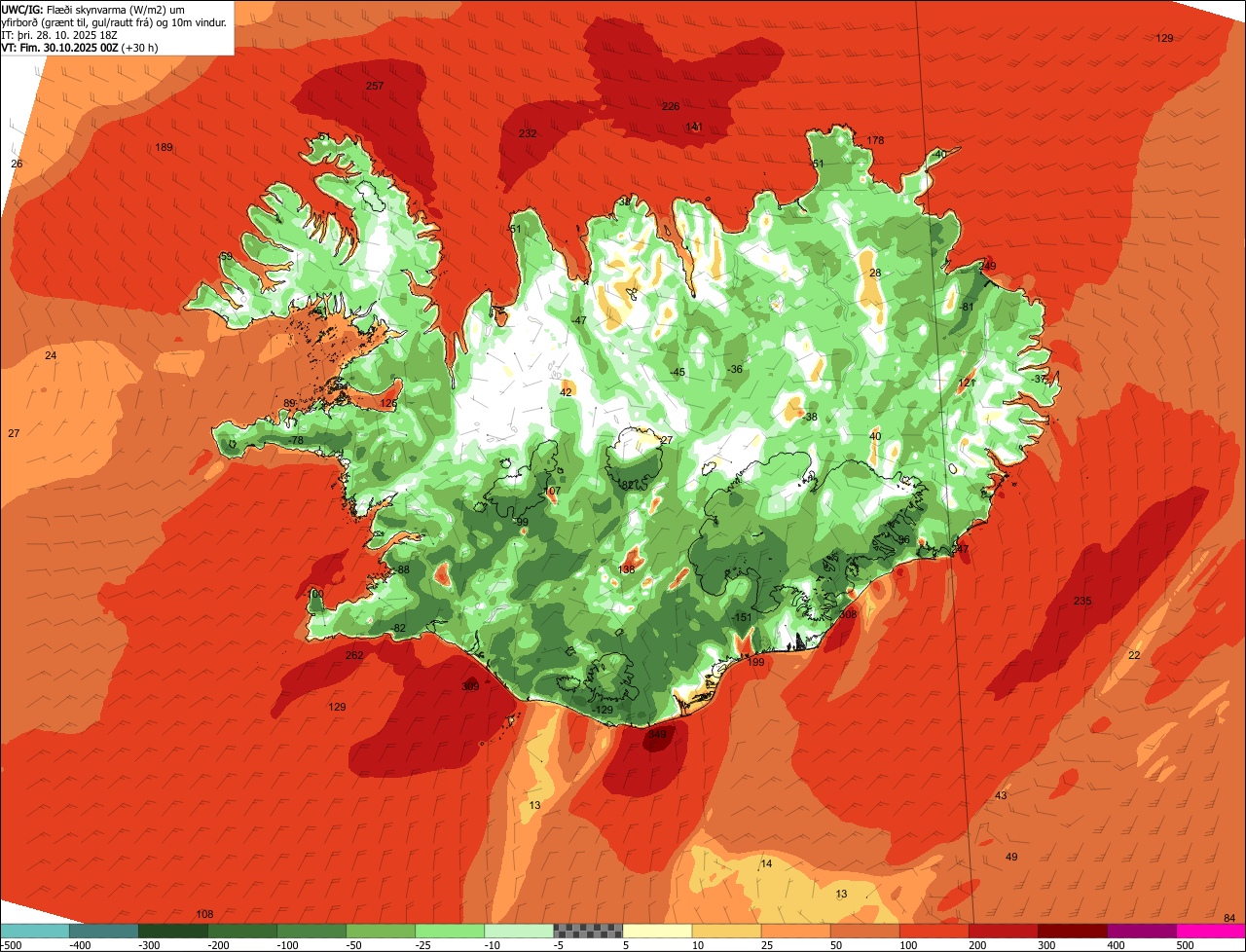
Task: Click the legend label 500
Action: pyautogui.click(x=1184, y=945)
